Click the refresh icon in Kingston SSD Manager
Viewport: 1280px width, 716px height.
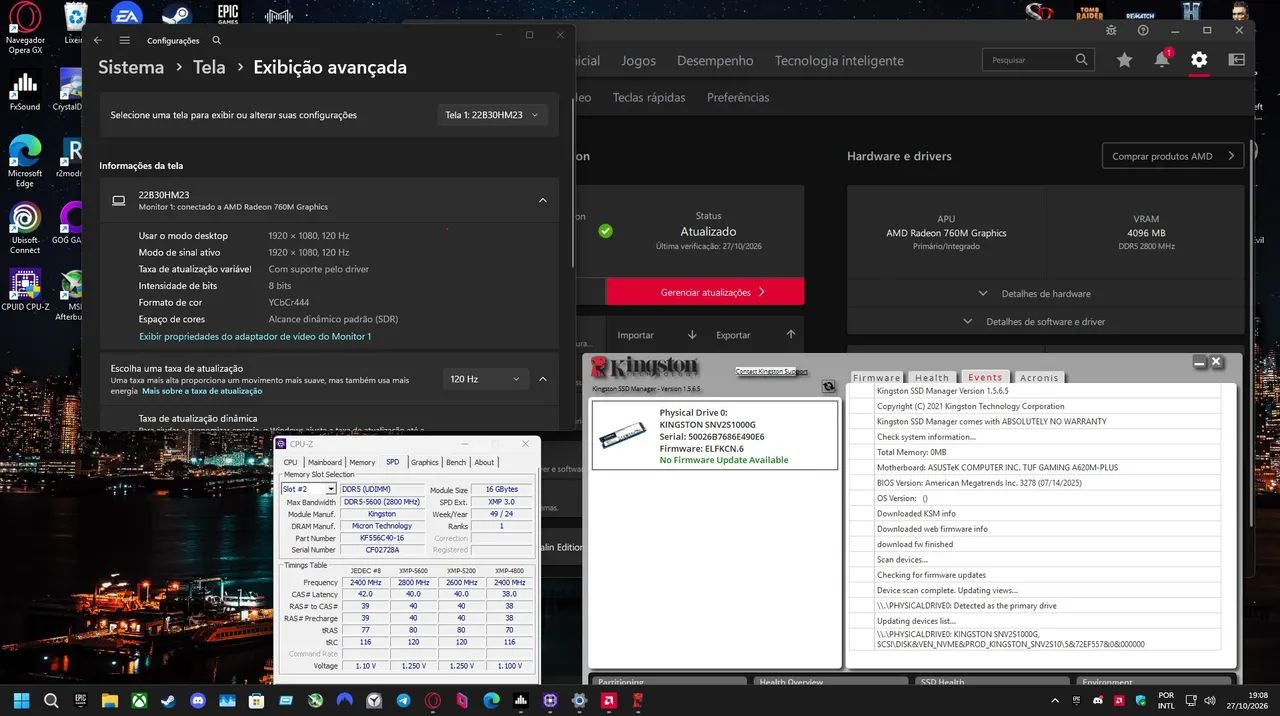pos(828,386)
